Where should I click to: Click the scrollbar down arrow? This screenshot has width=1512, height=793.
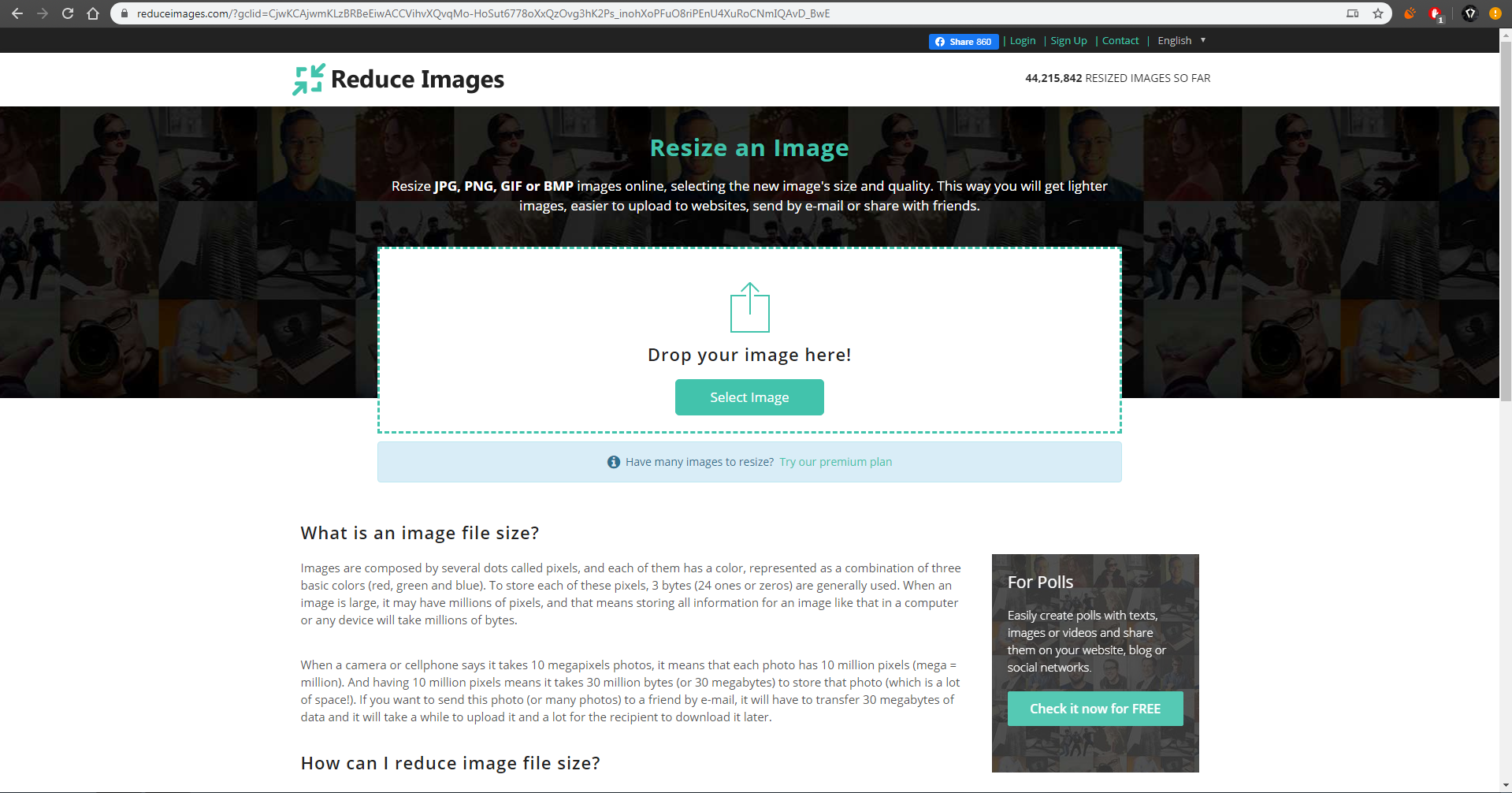tap(1506, 787)
